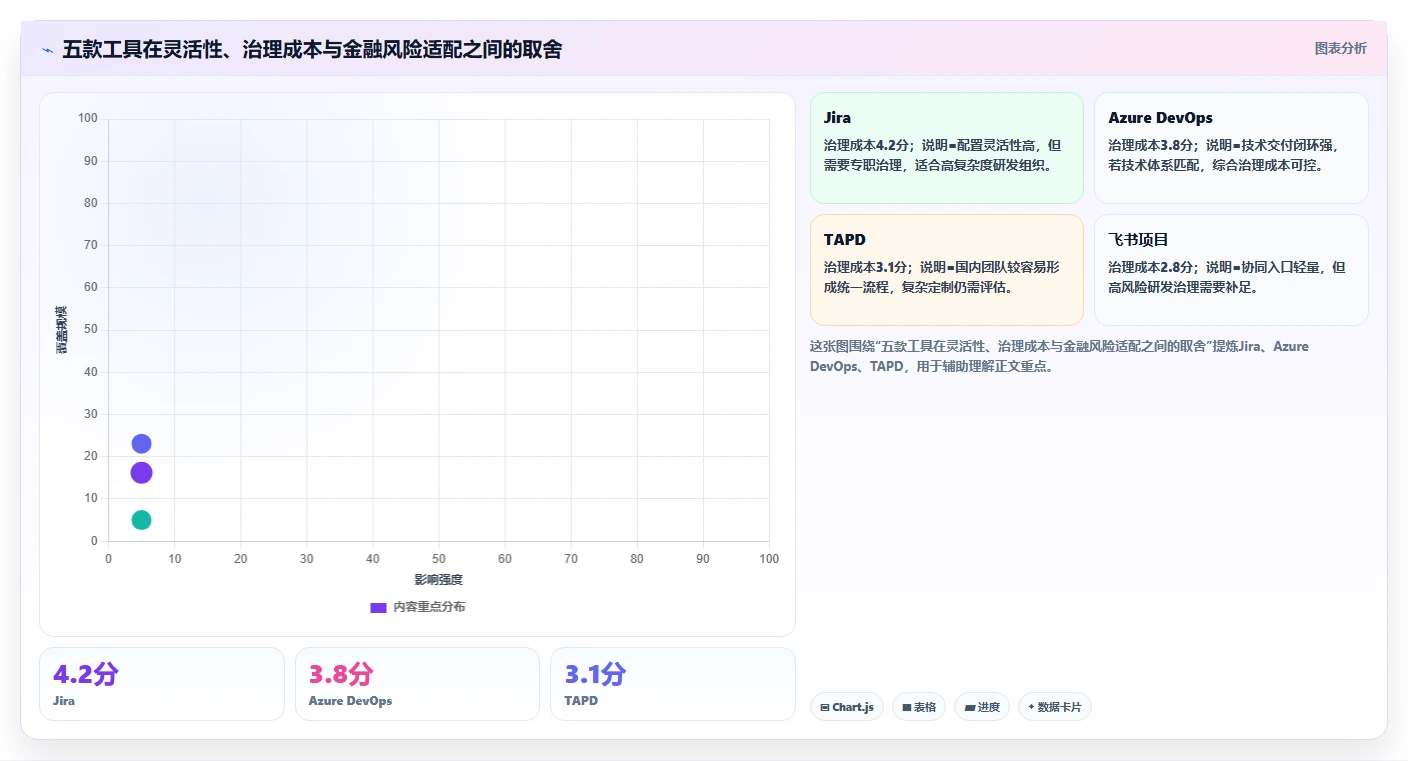Open the Azure DevOps description card

pos(1231,148)
